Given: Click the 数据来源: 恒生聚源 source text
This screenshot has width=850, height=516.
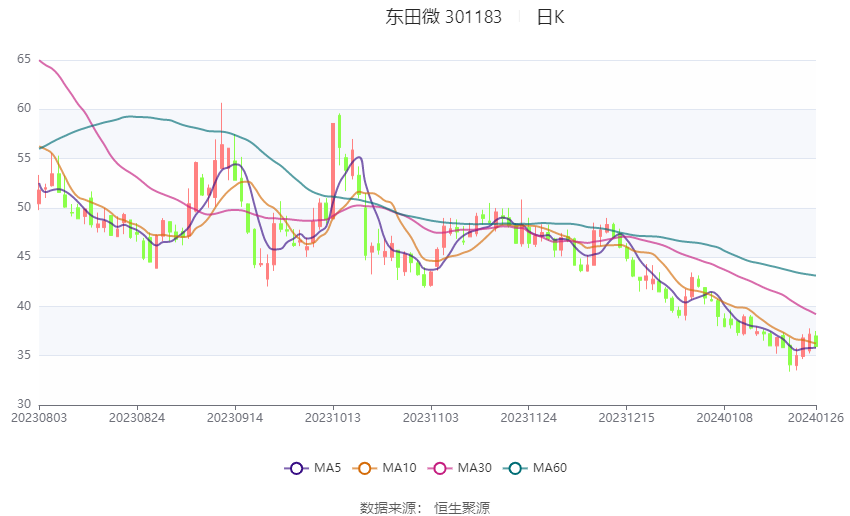Looking at the screenshot, I should [x=424, y=507].
